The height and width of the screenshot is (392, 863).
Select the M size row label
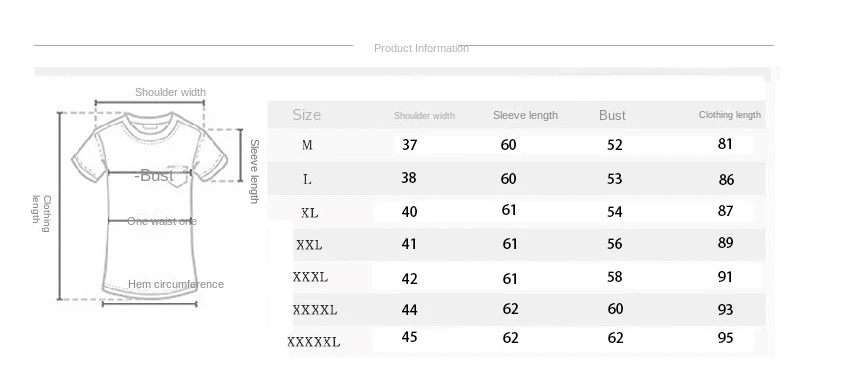pos(307,145)
